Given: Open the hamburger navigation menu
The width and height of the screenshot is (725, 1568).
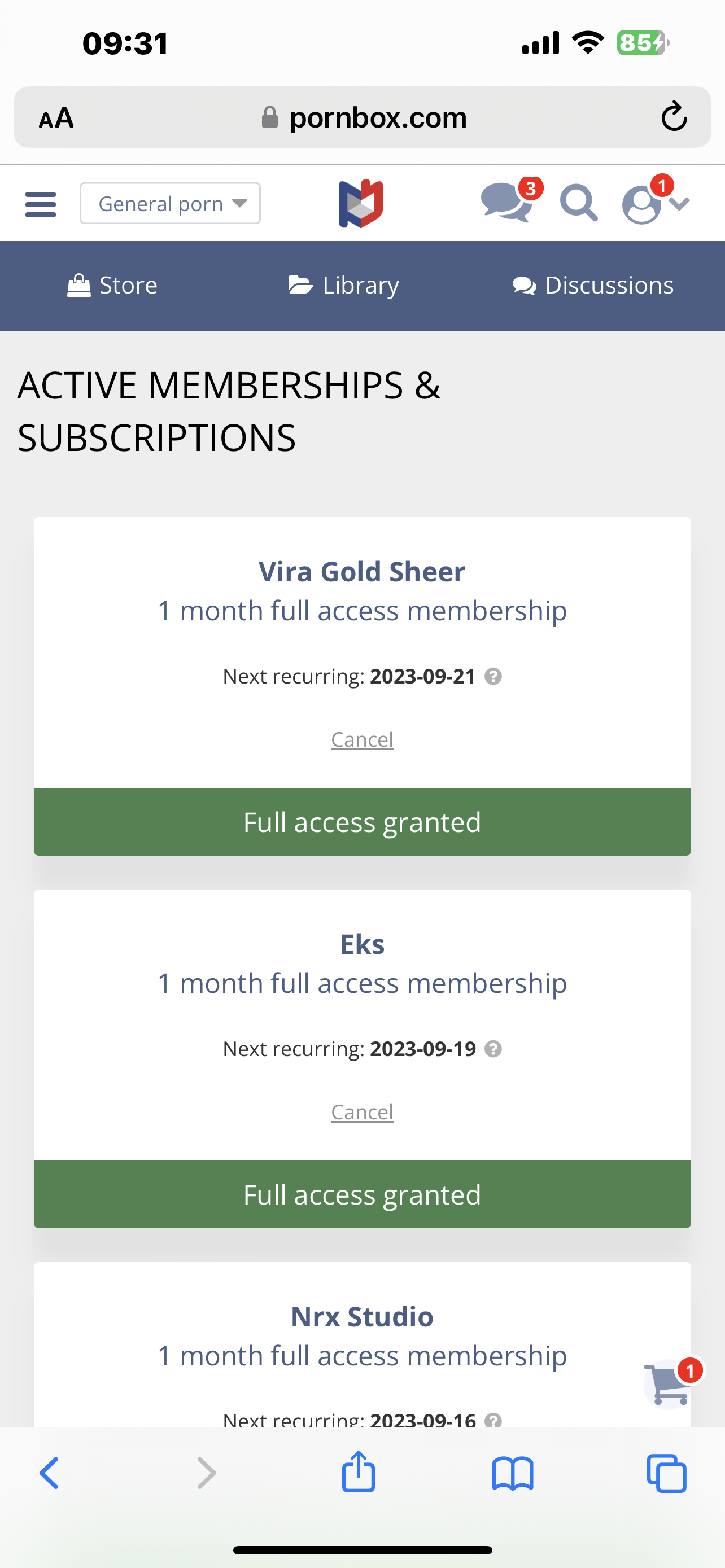Looking at the screenshot, I should [40, 204].
